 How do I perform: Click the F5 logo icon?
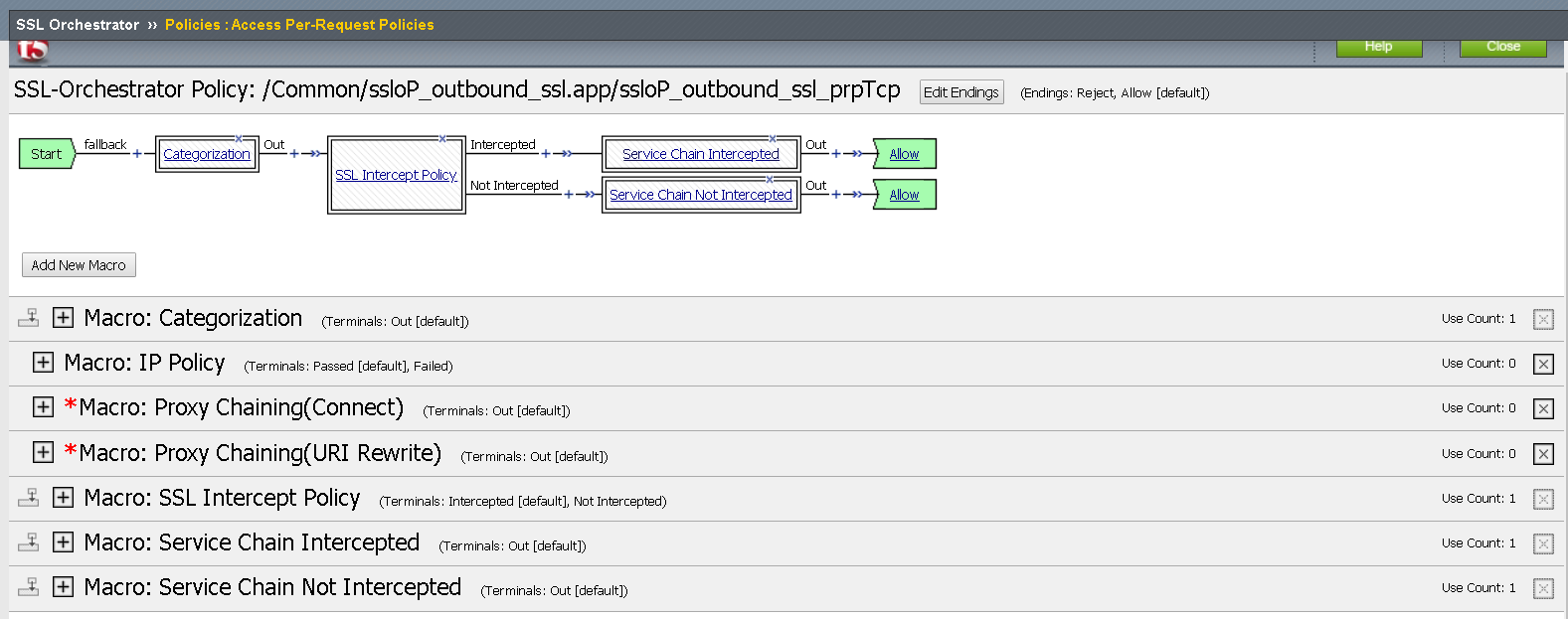pyautogui.click(x=32, y=51)
